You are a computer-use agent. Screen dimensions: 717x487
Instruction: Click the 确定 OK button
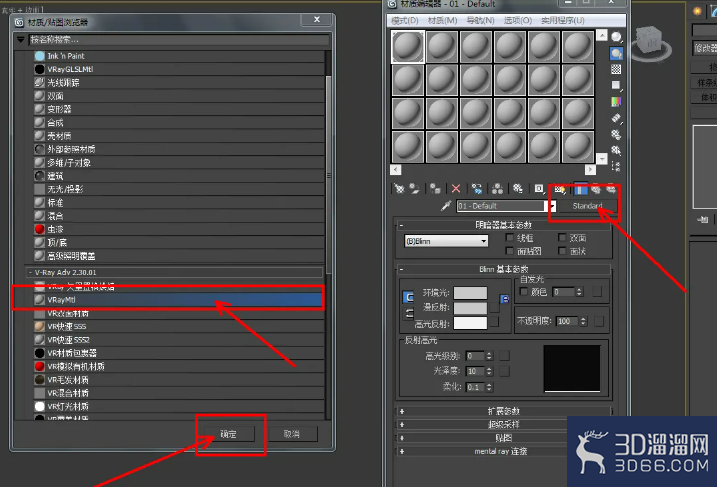pyautogui.click(x=229, y=434)
